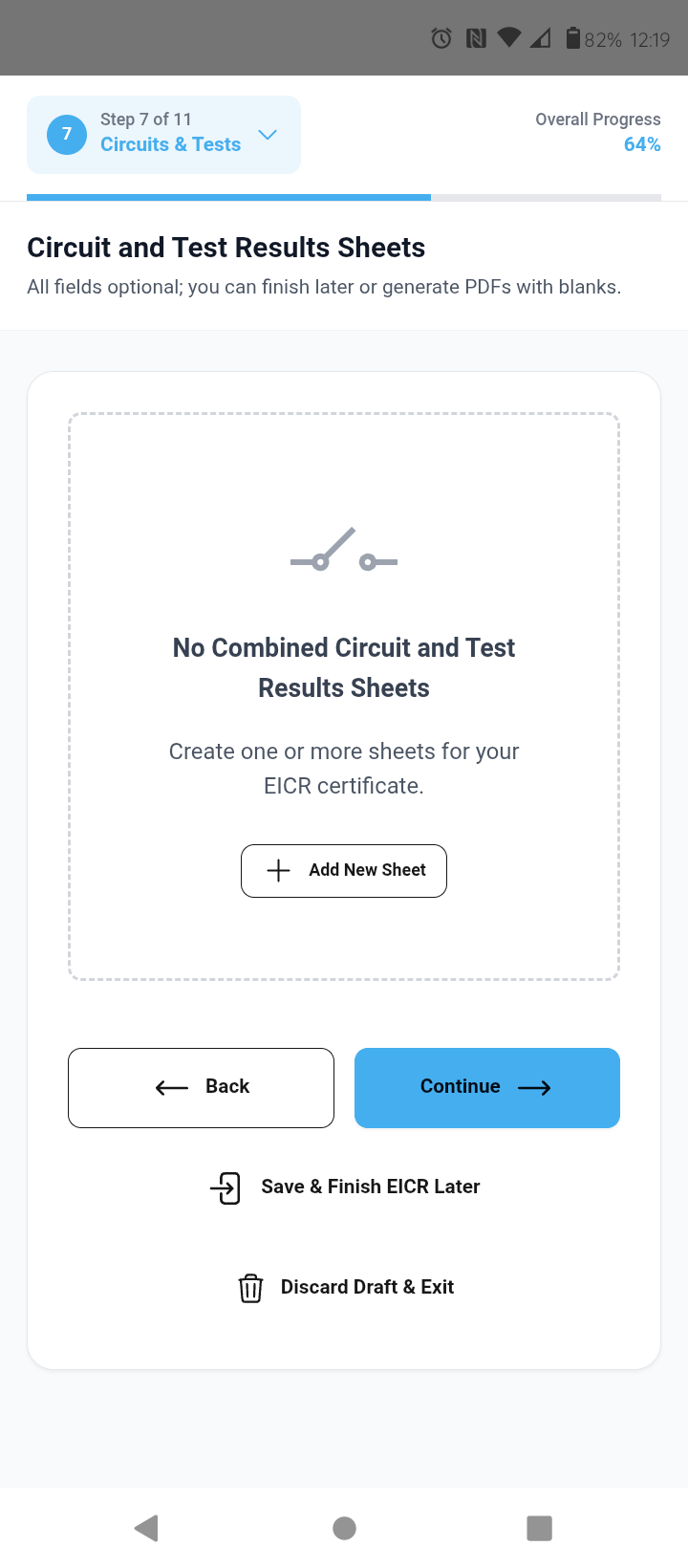Click the save-and-exit icon next to Save & Finish

point(225,1187)
